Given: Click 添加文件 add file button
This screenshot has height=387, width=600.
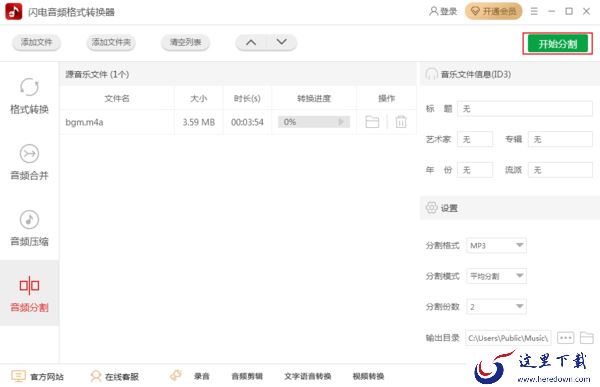Looking at the screenshot, I should (x=36, y=42).
